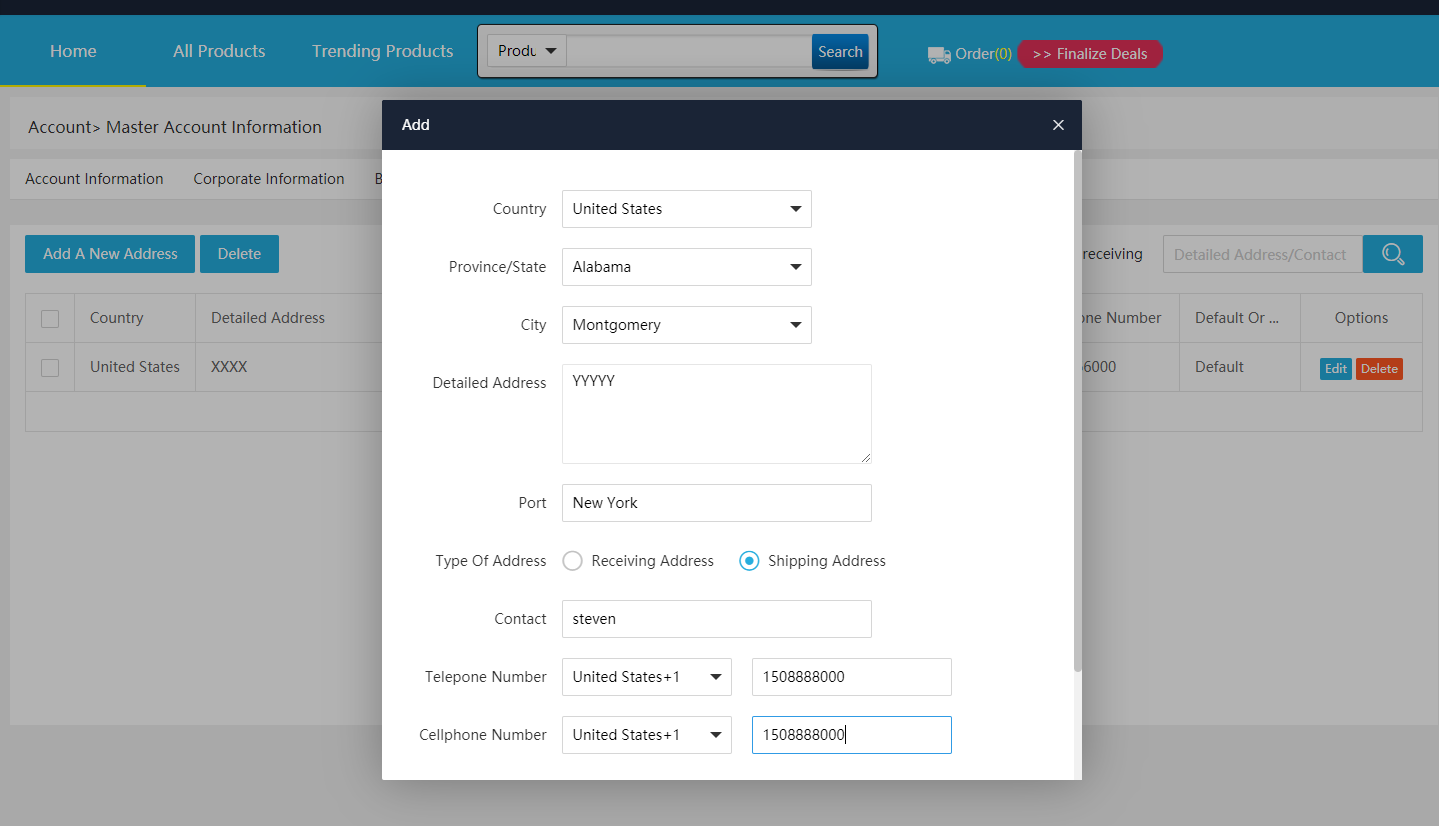Open the product search category dropdown

click(527, 51)
